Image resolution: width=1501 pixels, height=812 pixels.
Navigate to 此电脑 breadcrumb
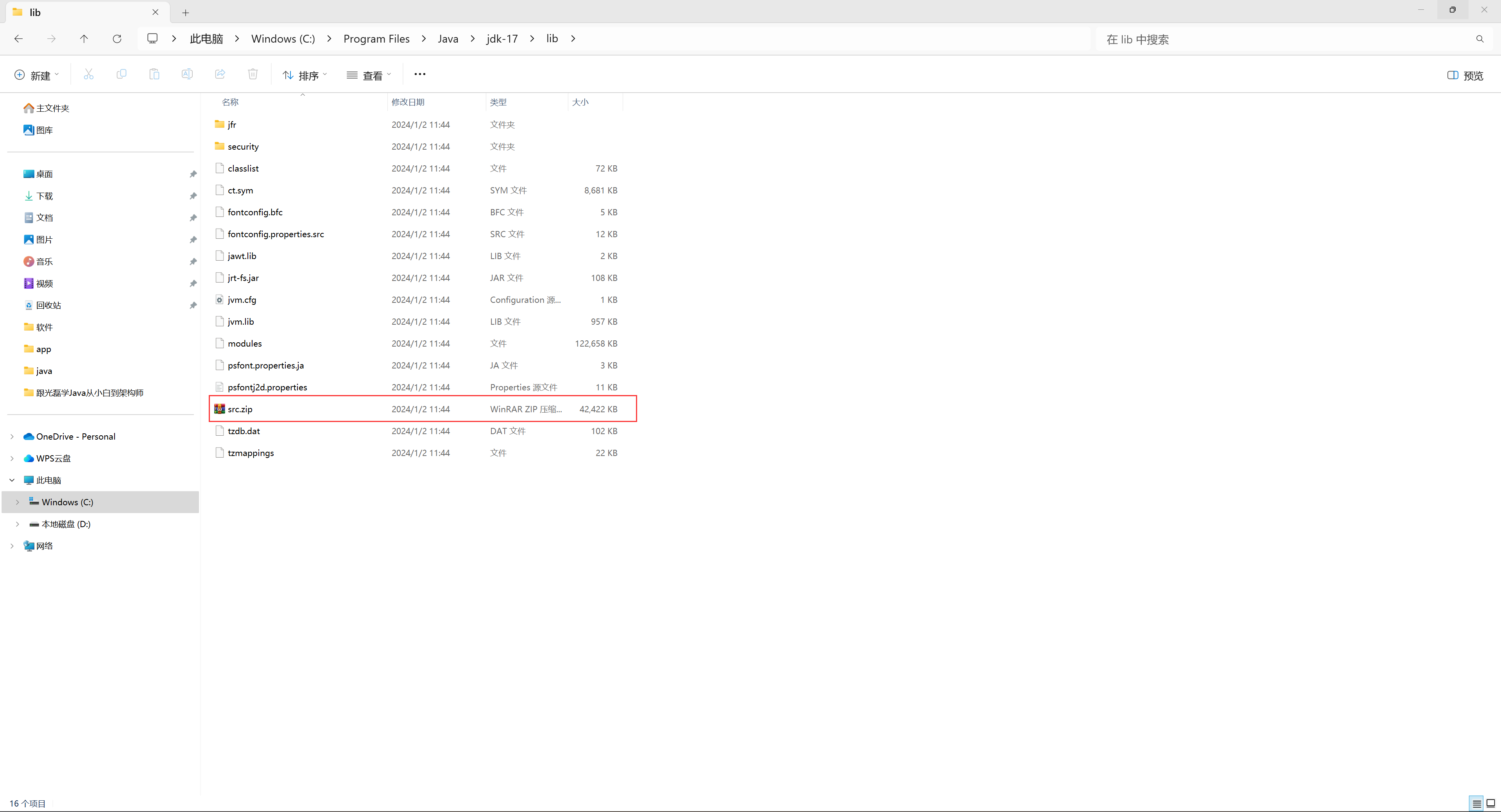pos(206,38)
